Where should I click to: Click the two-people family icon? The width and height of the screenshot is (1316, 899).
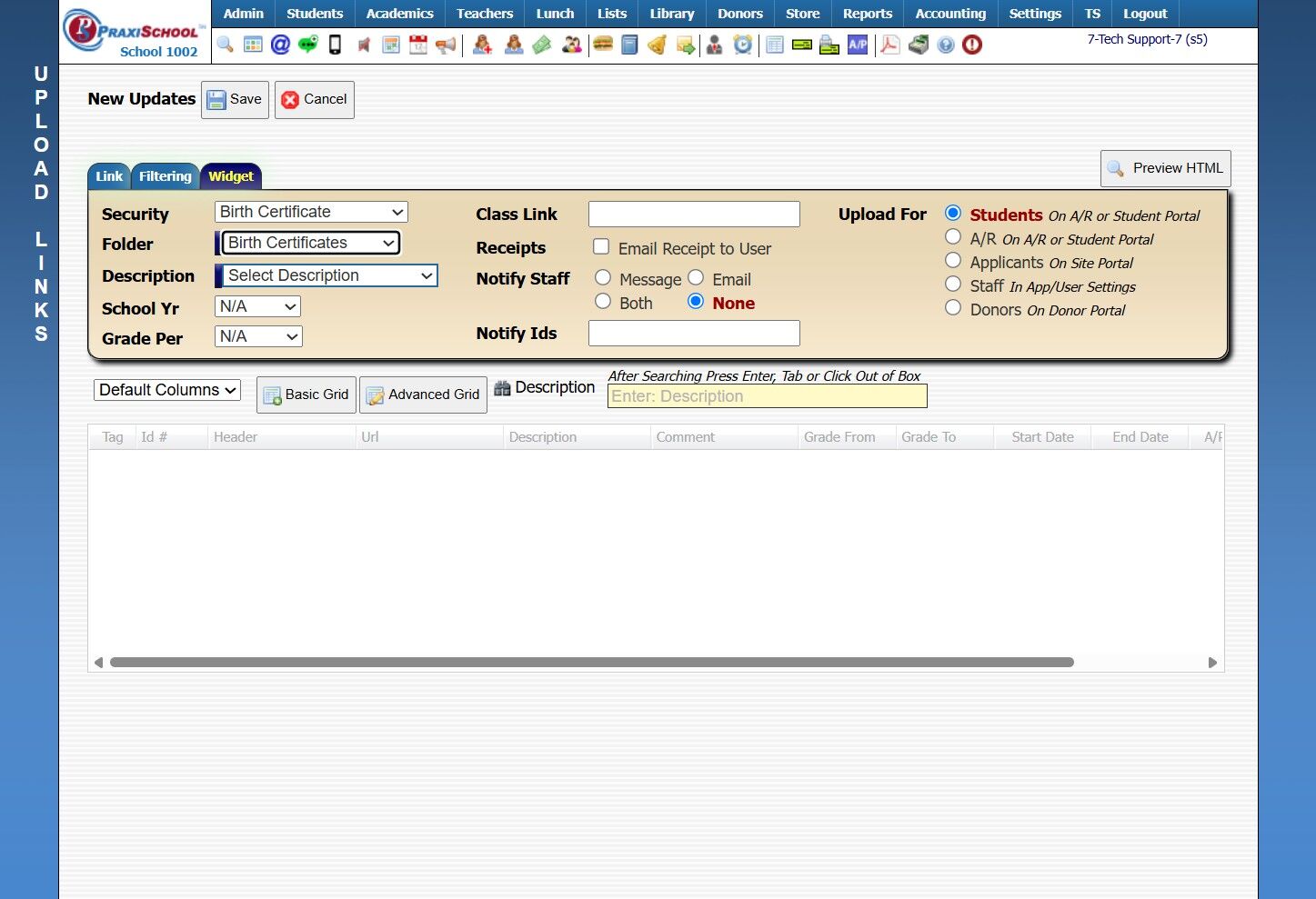point(571,45)
